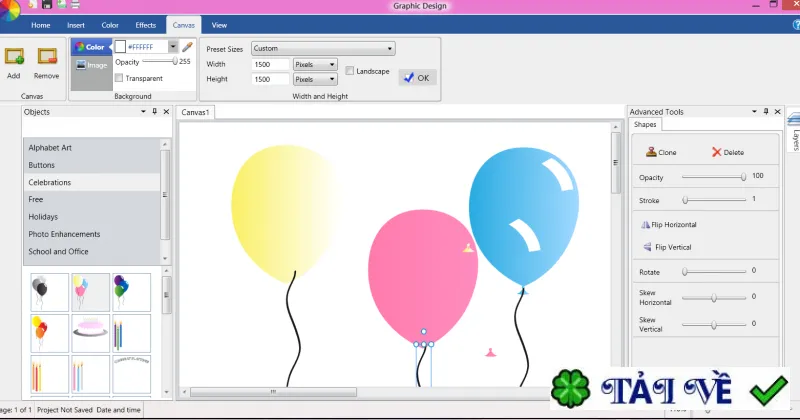Click the save icon in the title bar
Screen dimensions: 800x420
[46, 5]
